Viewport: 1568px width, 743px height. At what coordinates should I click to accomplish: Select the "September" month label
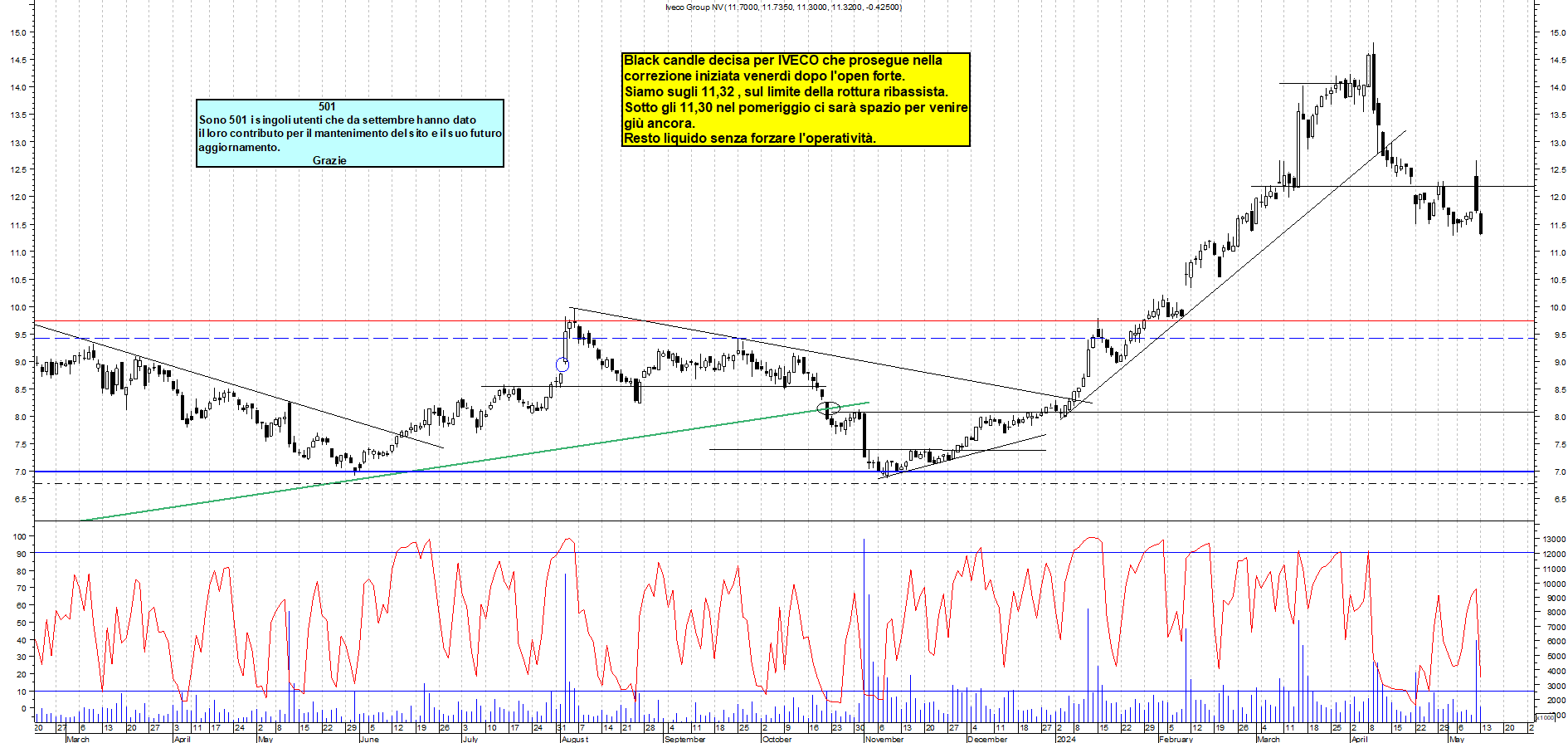pos(684,739)
